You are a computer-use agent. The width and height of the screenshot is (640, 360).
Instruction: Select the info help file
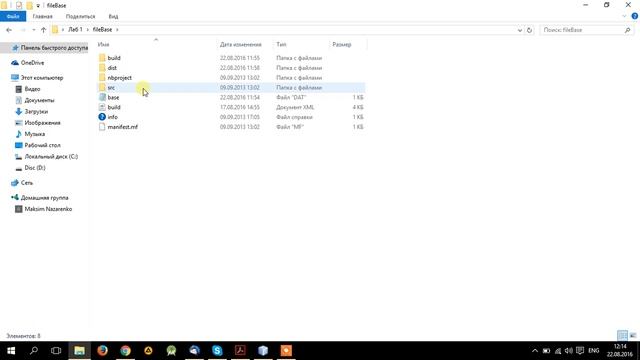point(113,117)
